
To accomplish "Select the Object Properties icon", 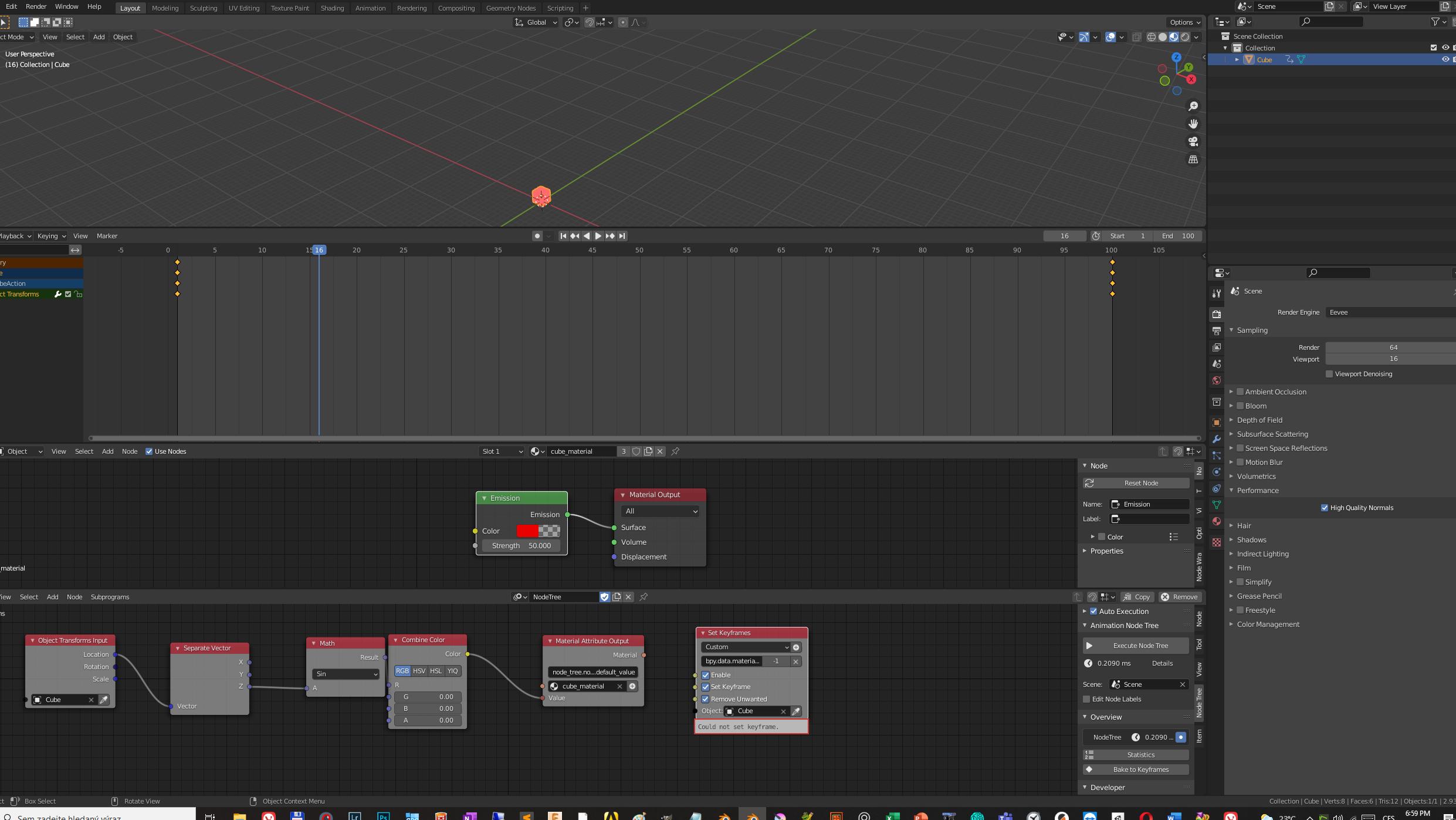I will (x=1217, y=423).
